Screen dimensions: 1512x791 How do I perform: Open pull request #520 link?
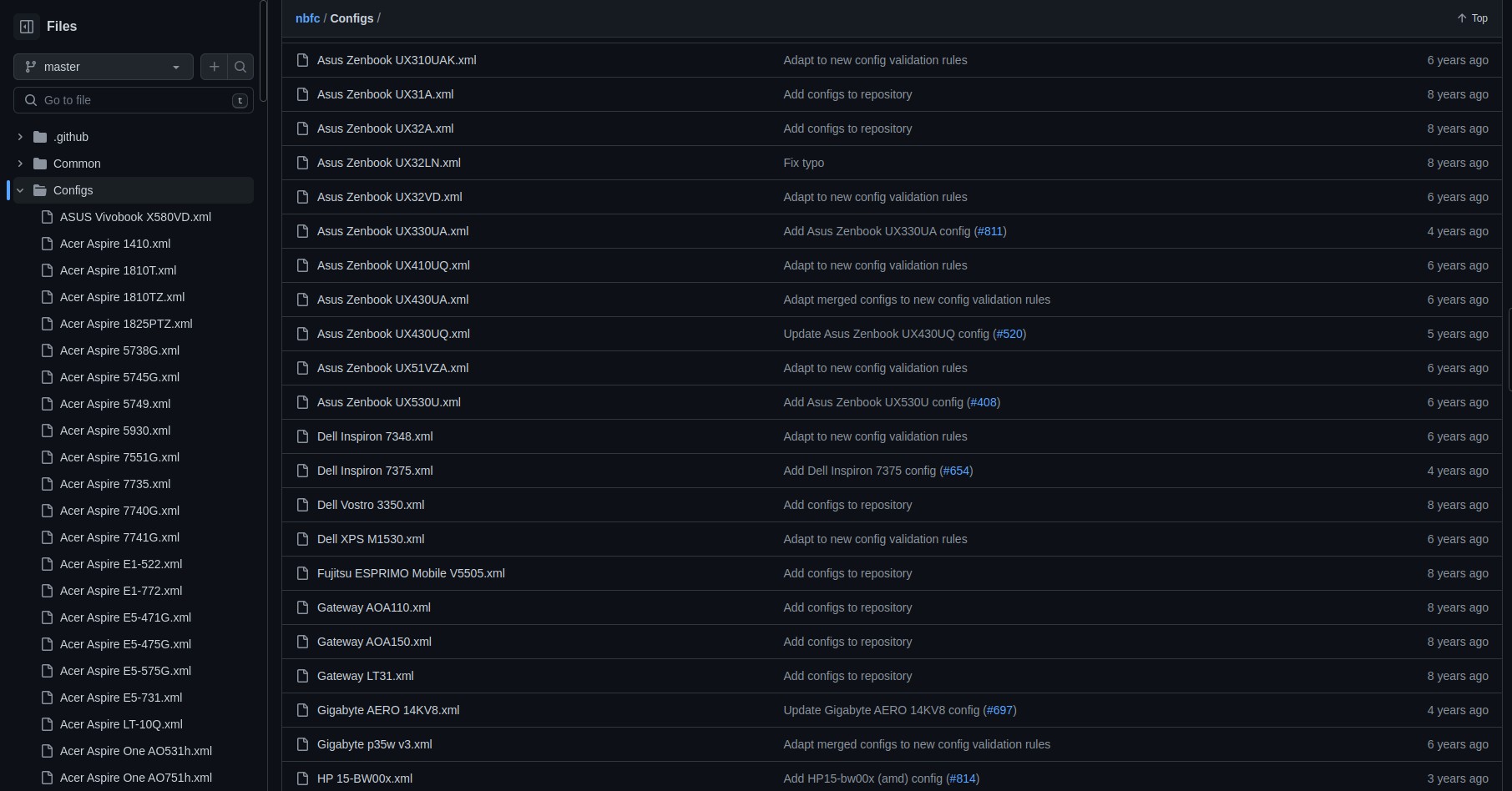pyautogui.click(x=1009, y=334)
